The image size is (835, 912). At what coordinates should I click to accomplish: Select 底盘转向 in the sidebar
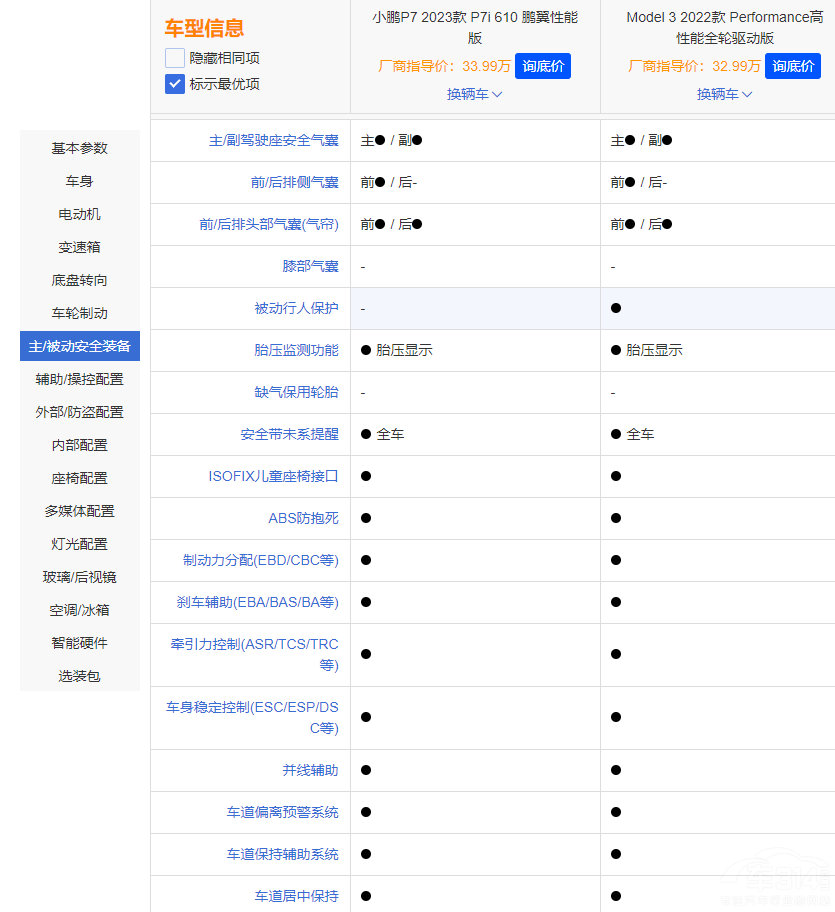(x=79, y=280)
